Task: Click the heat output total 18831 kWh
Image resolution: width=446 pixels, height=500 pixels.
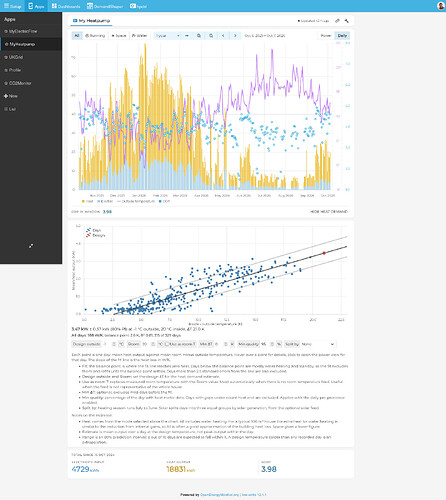Action: pos(181,469)
